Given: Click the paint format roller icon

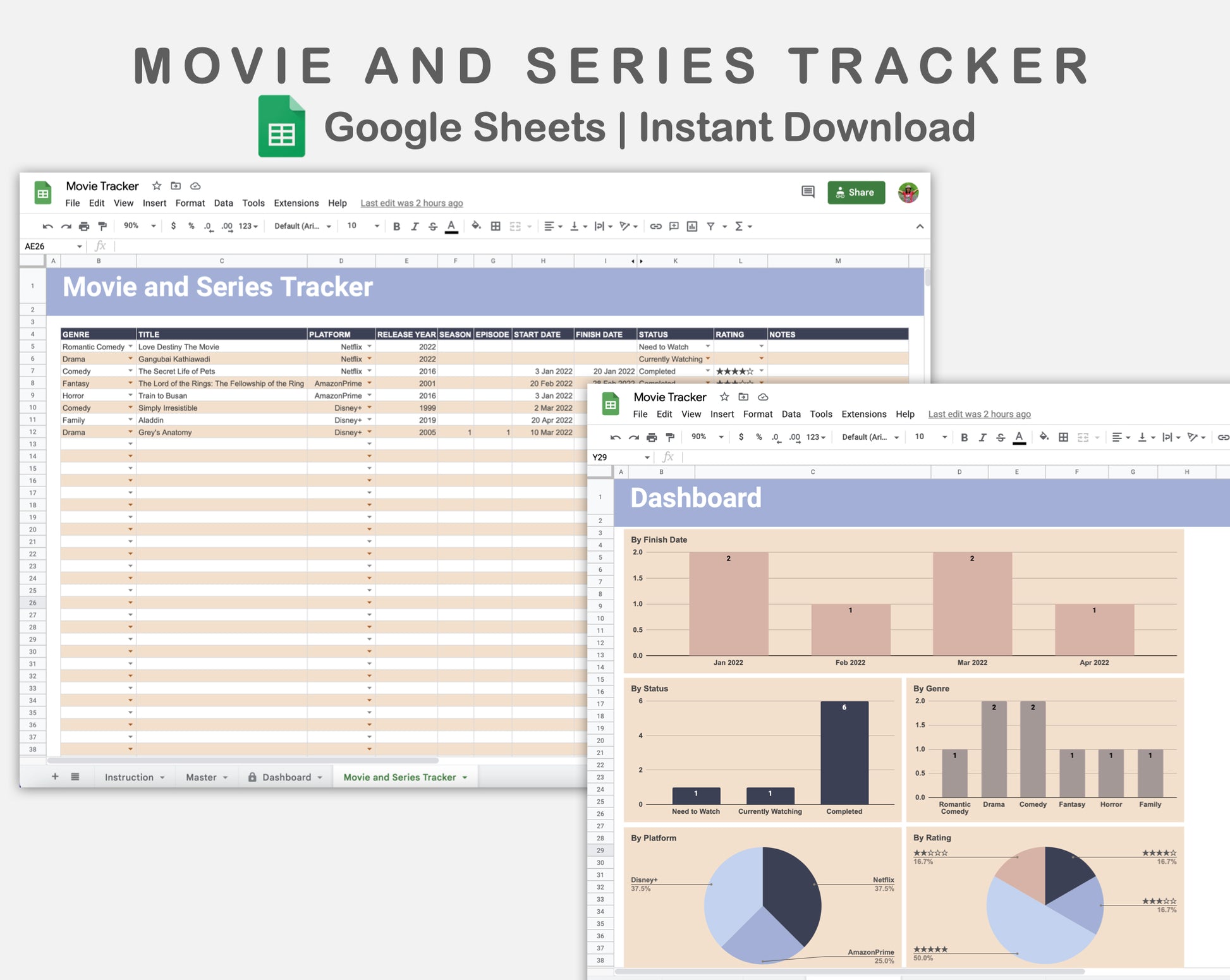Looking at the screenshot, I should [x=102, y=226].
